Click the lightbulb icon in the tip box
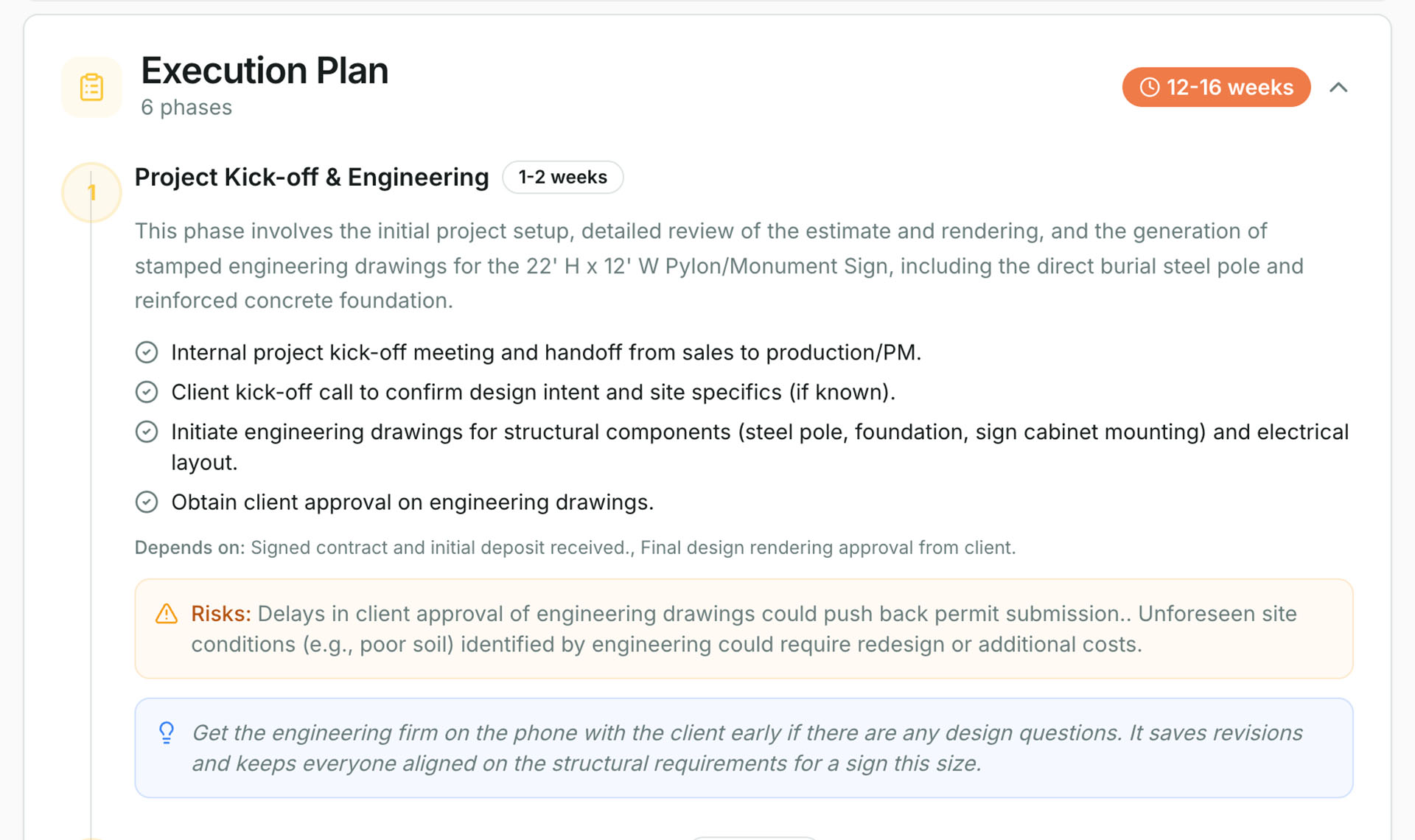 [x=166, y=732]
